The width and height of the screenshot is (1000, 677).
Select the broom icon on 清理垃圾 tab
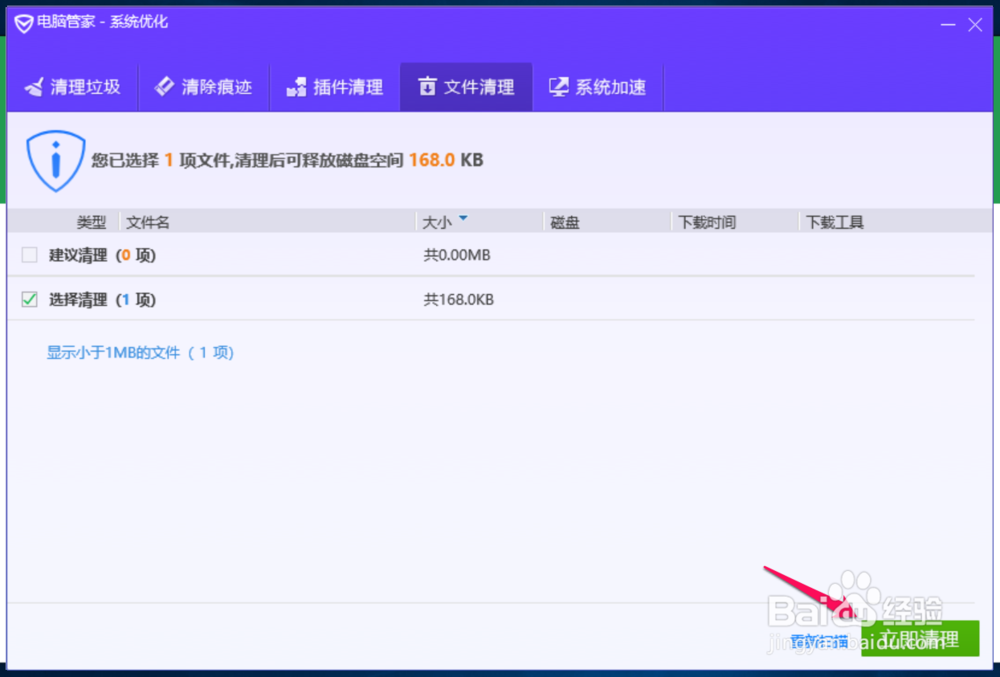tap(33, 87)
